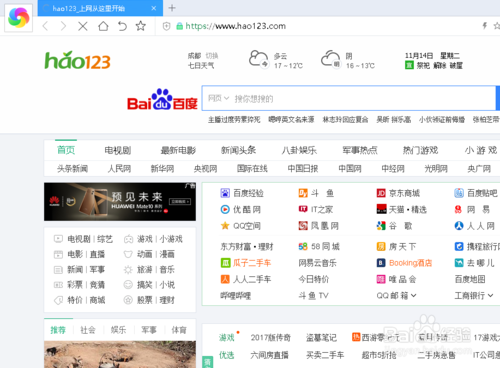
Task: Open 2017版传奇 game link
Action: click(270, 338)
